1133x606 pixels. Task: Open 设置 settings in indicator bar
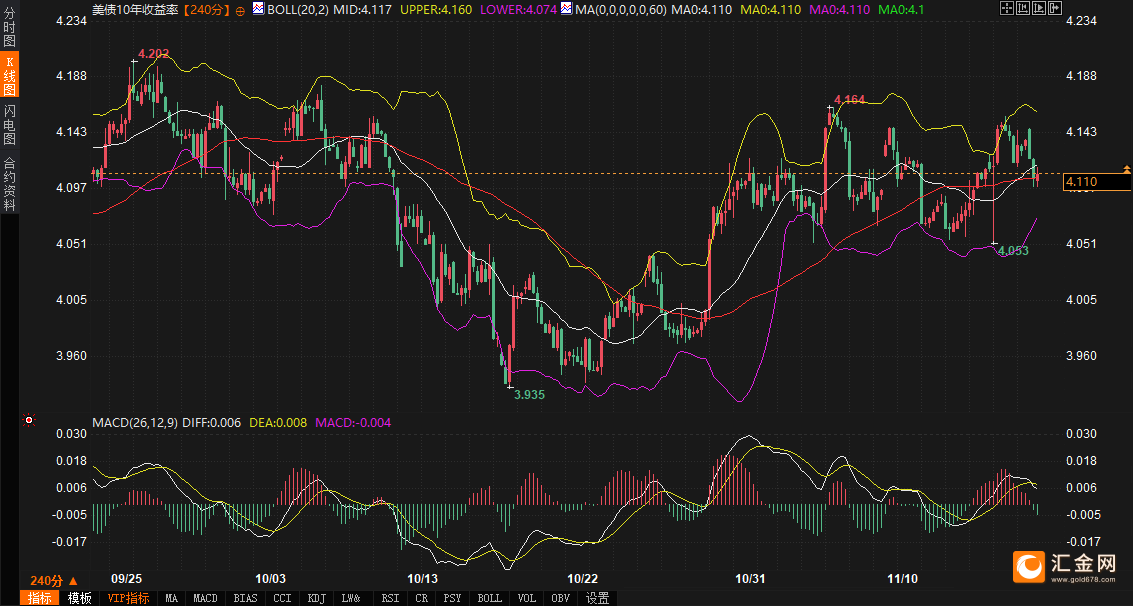click(597, 598)
